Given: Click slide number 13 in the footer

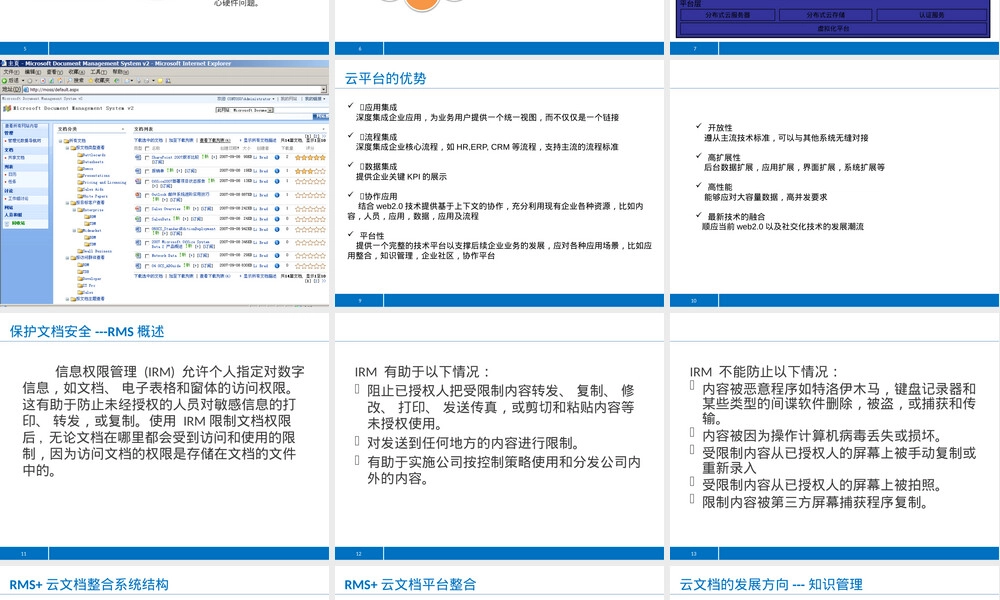Looking at the screenshot, I should click(694, 553).
